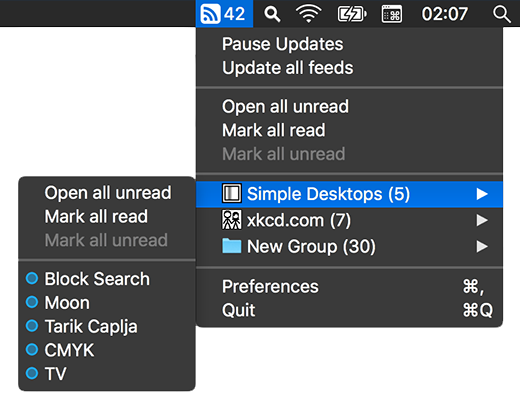The image size is (520, 400).
Task: Expand the Simple Desktops submenu arrow
Action: coord(482,194)
